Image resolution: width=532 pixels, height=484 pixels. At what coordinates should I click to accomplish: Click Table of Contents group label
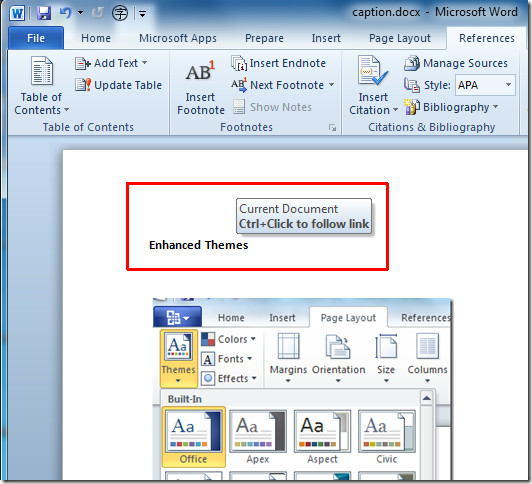pos(88,127)
